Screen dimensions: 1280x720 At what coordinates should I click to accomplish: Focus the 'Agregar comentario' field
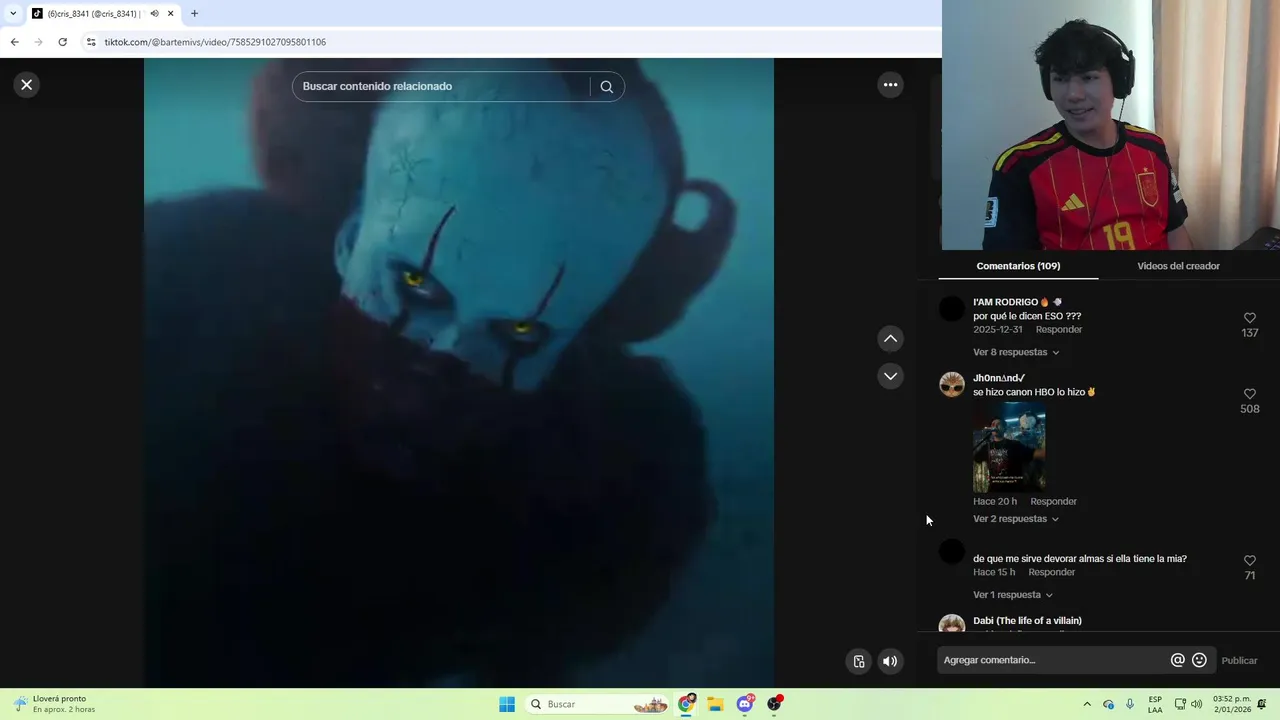pyautogui.click(x=1055, y=660)
